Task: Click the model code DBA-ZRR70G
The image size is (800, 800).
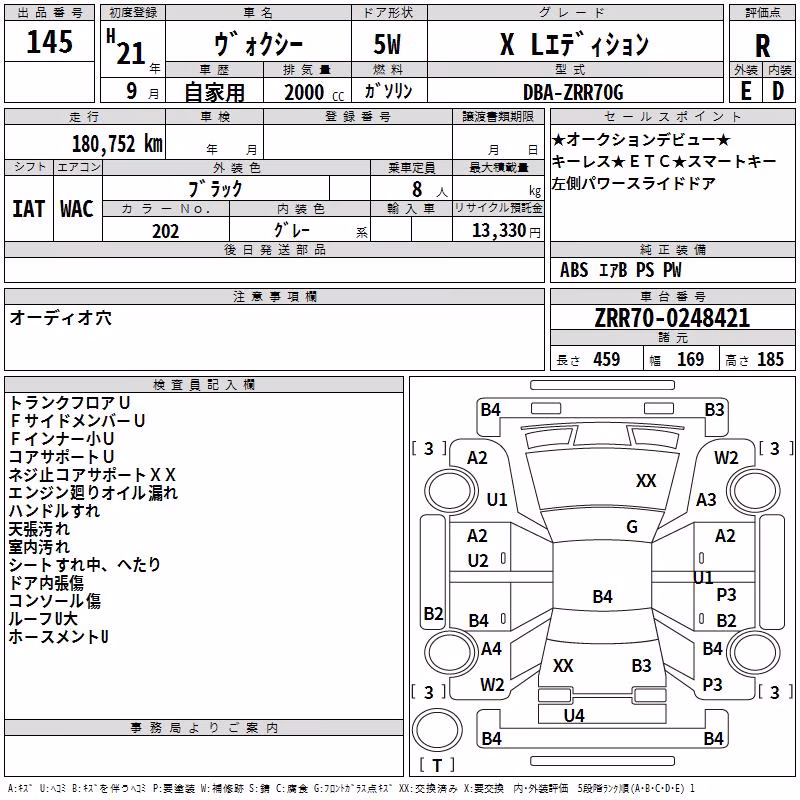Action: [573, 92]
